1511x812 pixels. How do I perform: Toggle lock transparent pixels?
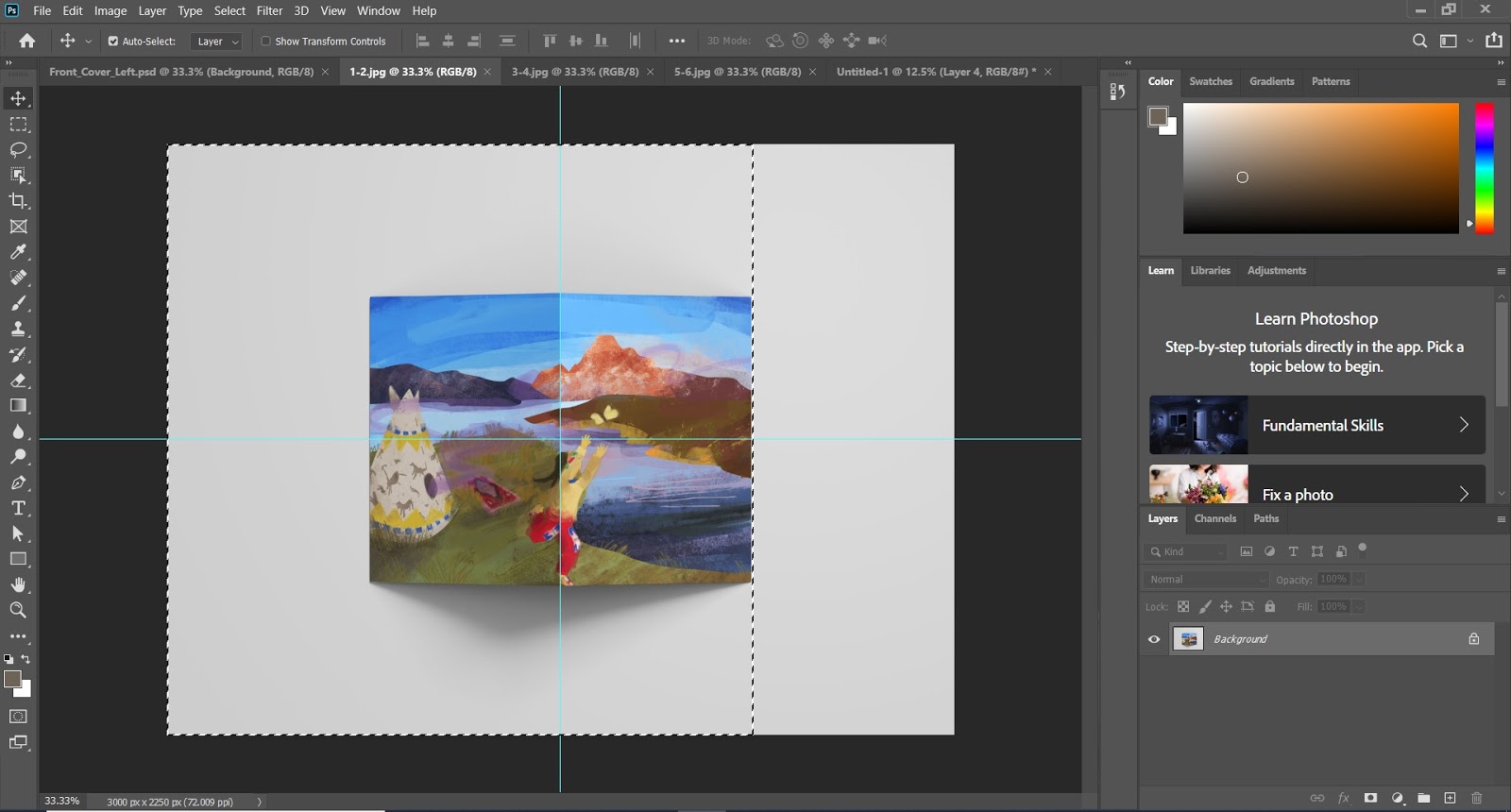click(1183, 607)
